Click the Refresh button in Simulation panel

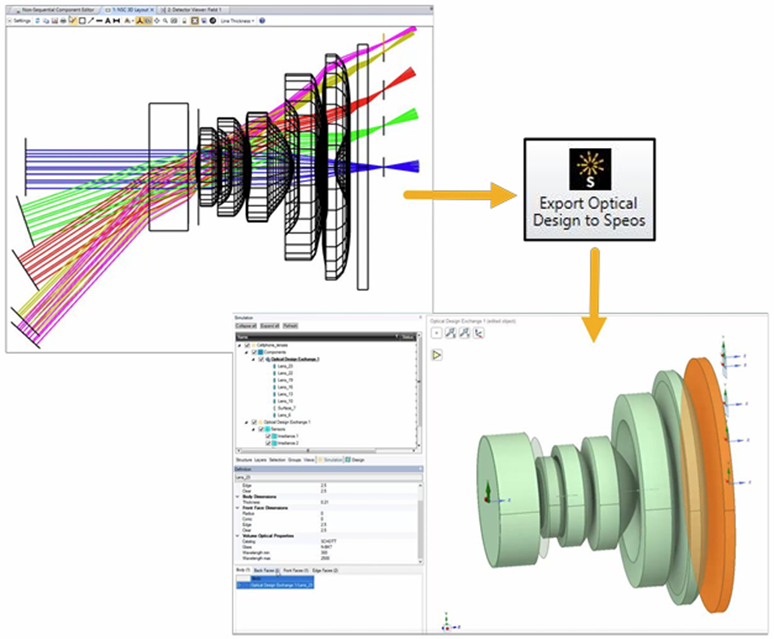[290, 326]
